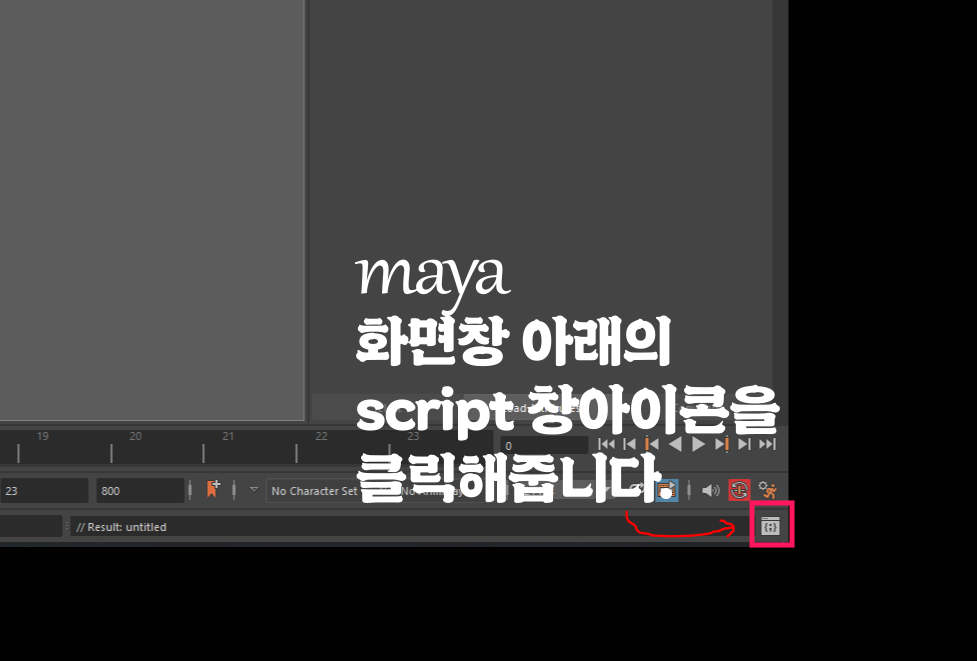This screenshot has height=661, width=977.
Task: Play the animation forwards
Action: point(698,444)
